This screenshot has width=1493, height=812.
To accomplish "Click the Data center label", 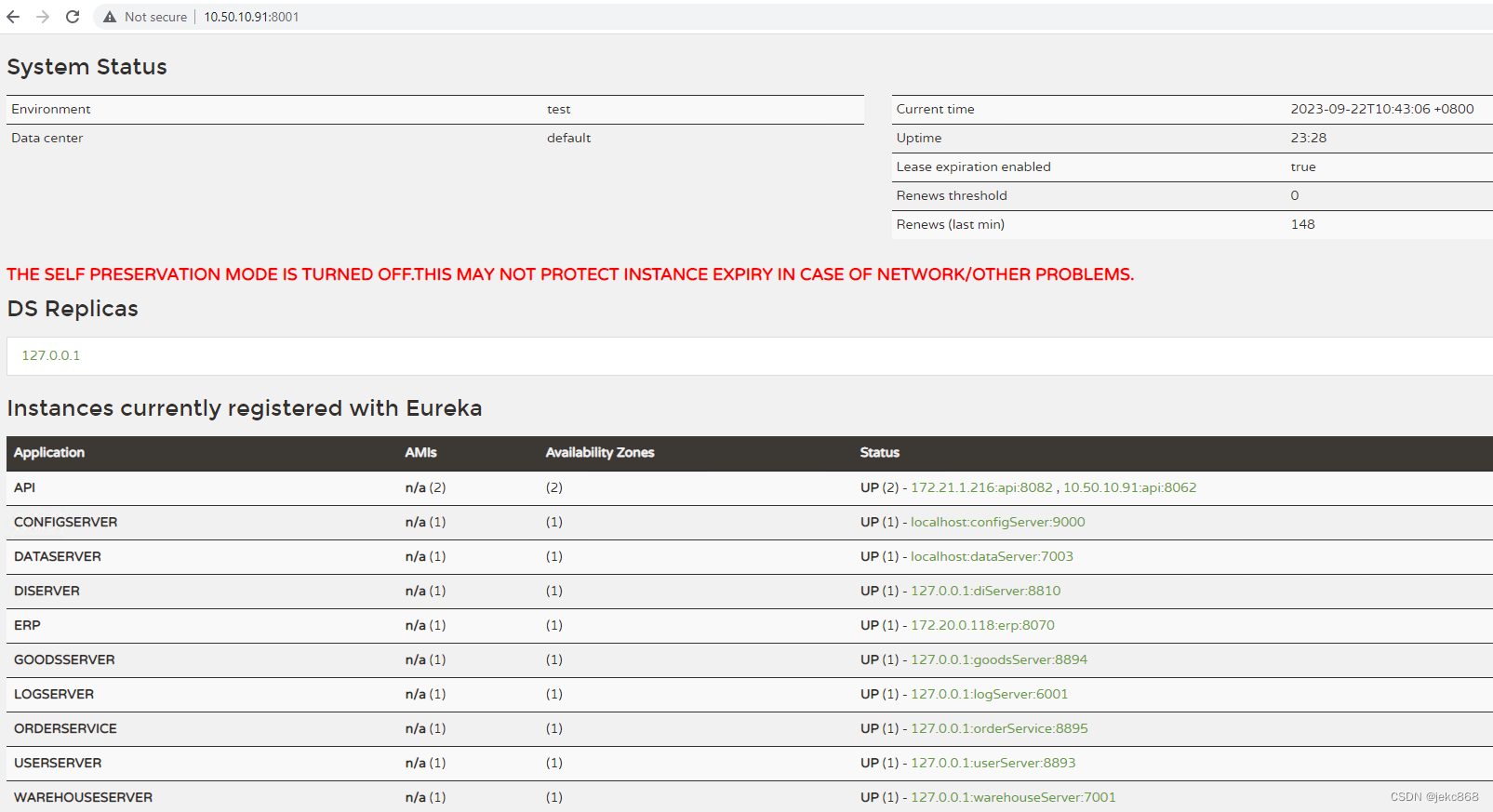I will (47, 138).
